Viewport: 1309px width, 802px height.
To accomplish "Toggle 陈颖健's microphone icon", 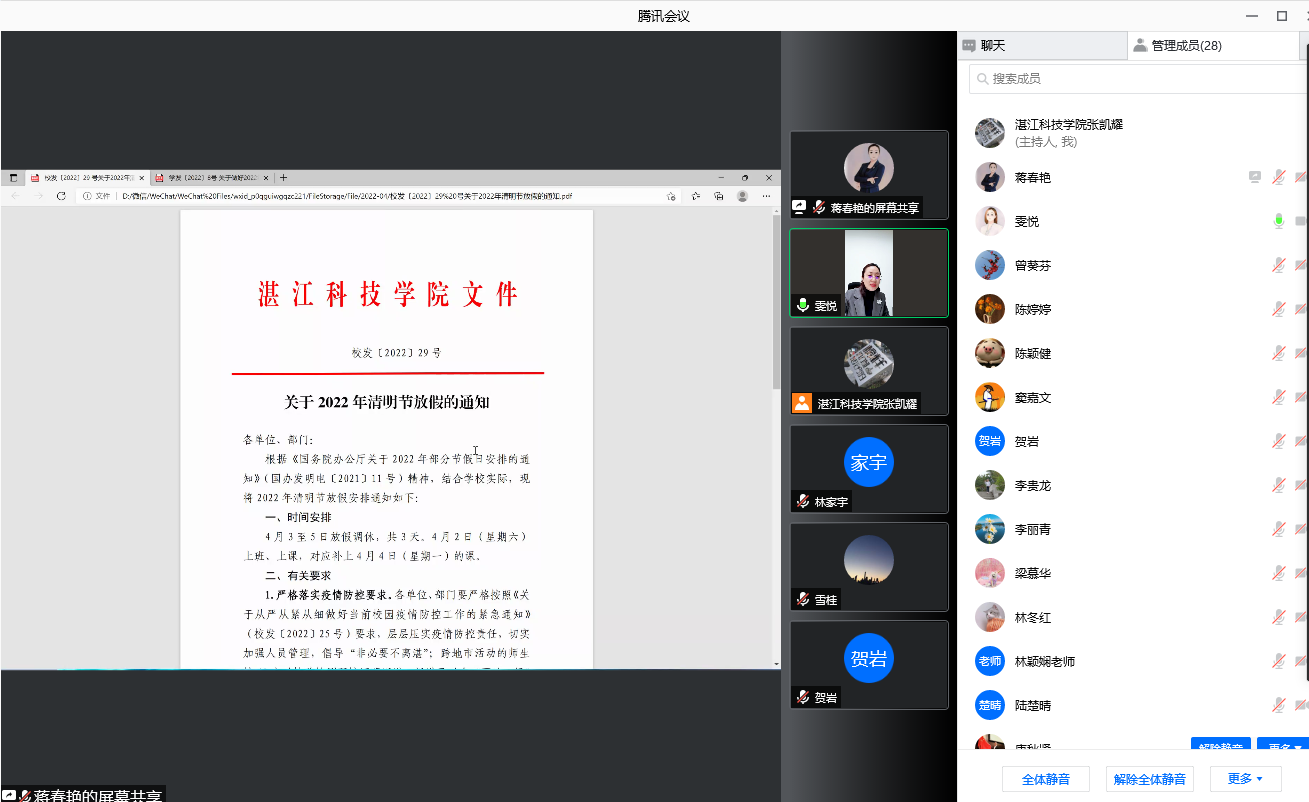I will [1278, 353].
